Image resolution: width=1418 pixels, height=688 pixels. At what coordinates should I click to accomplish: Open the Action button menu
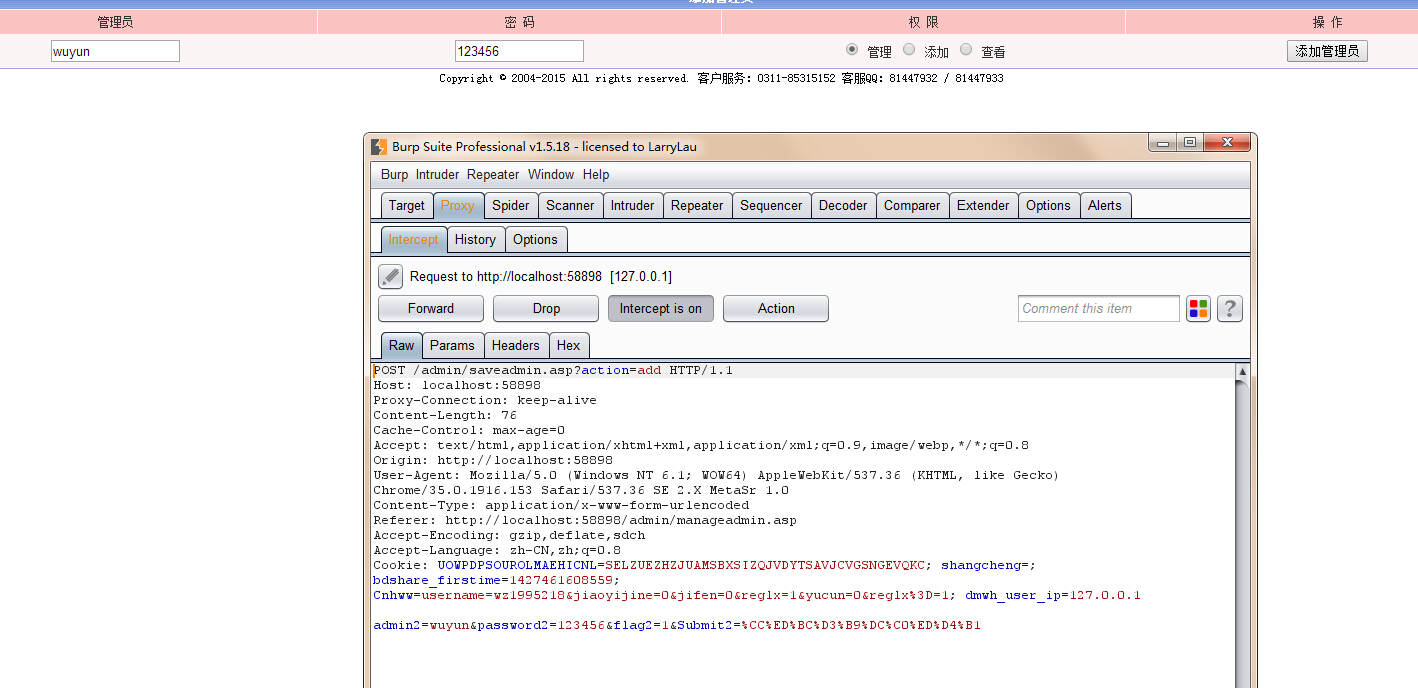pyautogui.click(x=776, y=309)
